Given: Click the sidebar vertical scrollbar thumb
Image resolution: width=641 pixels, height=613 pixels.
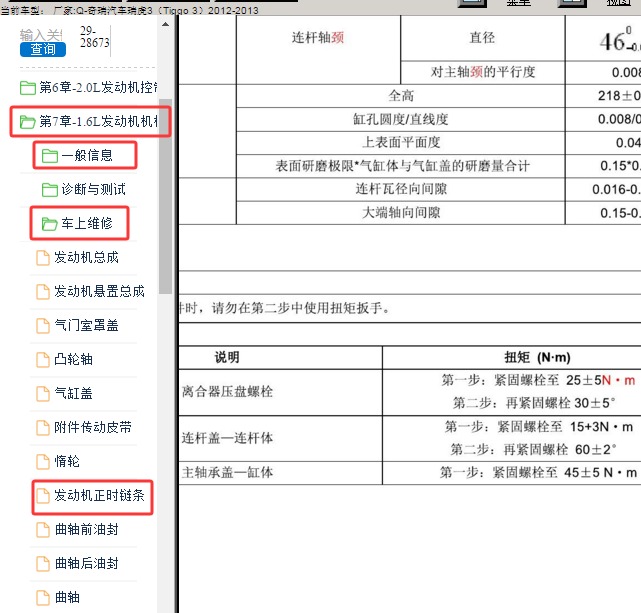Looking at the screenshot, I should coord(165,196).
